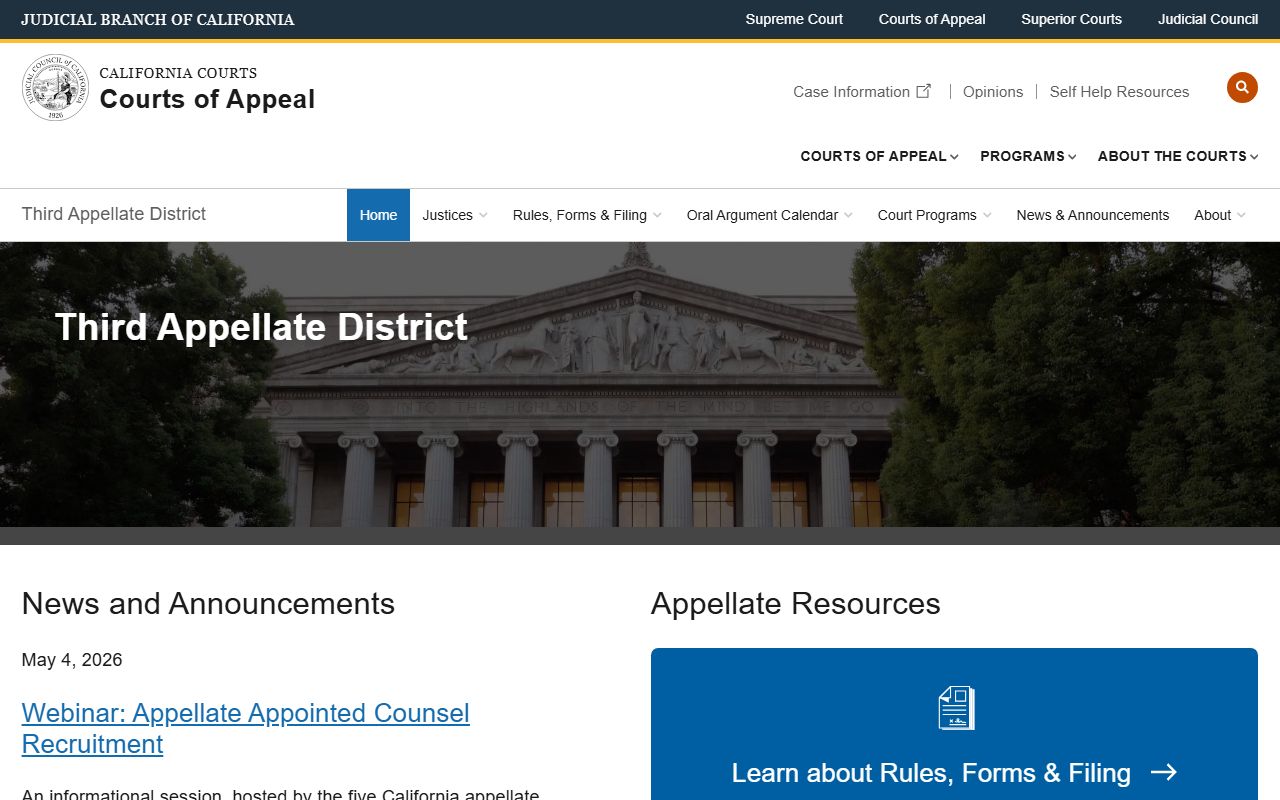
Task: Go to Courts of Appeal in top bar
Action: pyautogui.click(x=932, y=19)
